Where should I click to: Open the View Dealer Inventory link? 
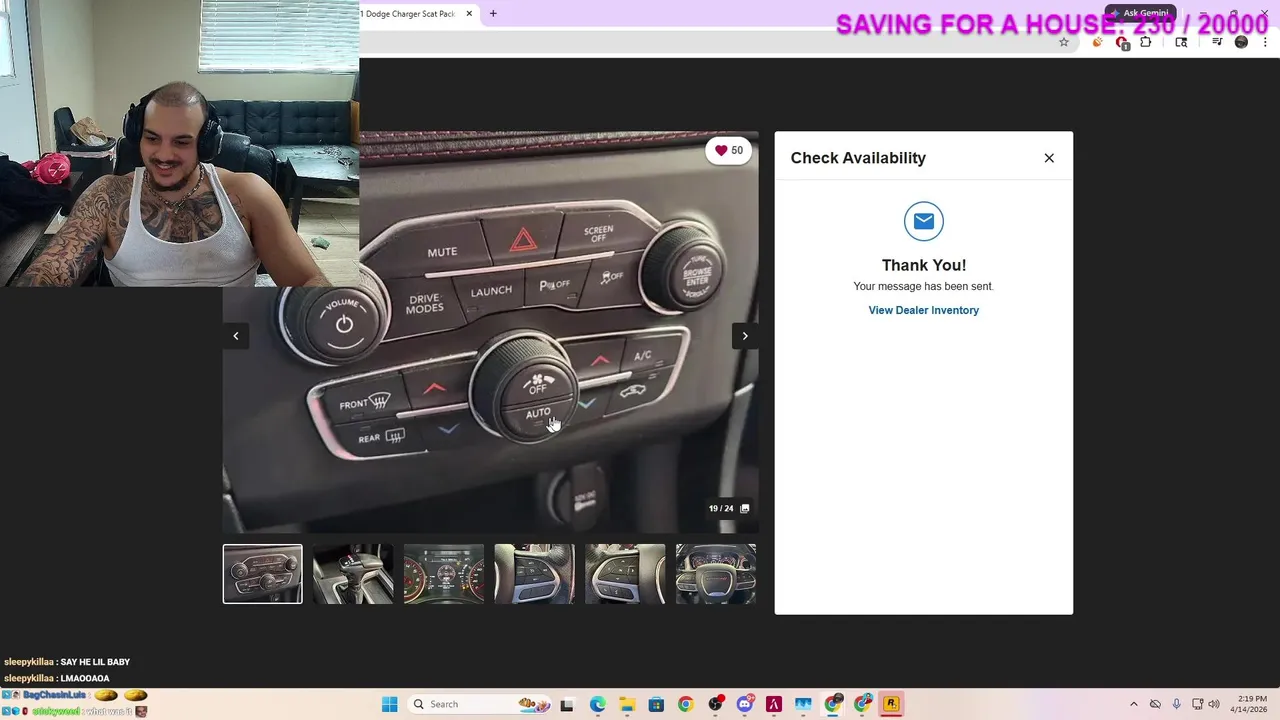click(923, 310)
